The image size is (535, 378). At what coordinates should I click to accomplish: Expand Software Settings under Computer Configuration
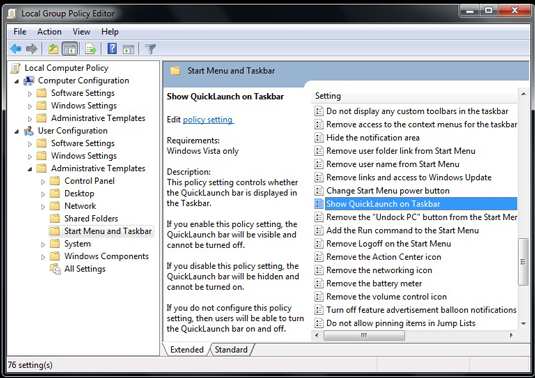pyautogui.click(x=30, y=94)
